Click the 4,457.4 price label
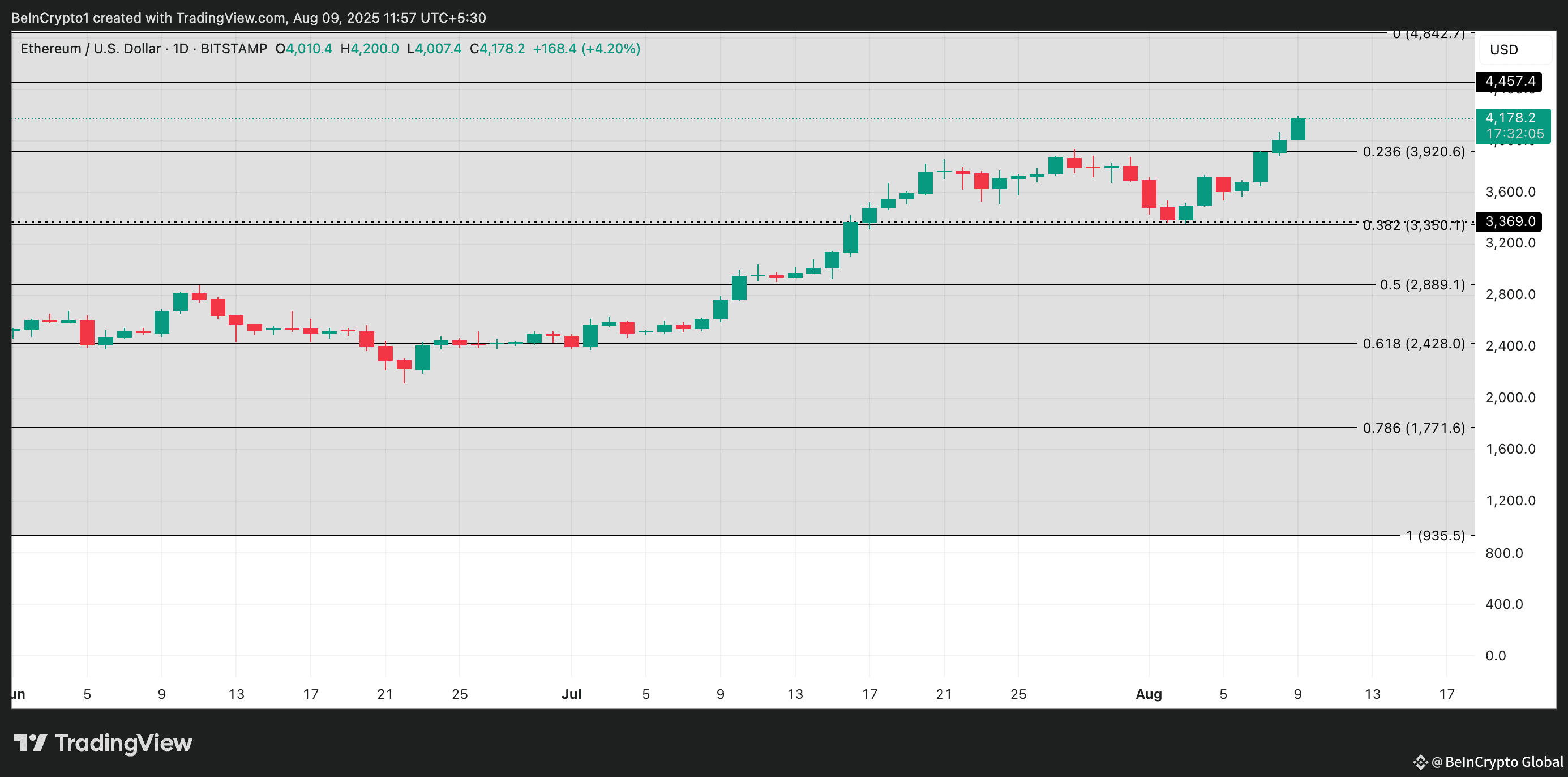This screenshot has width=1568, height=777. coord(1509,81)
